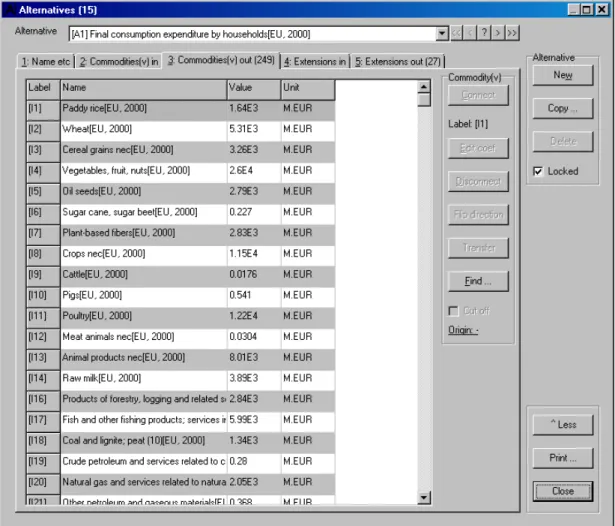Screen dimensions: 615x526
Task: Click the Edit coef button
Action: click(478, 148)
